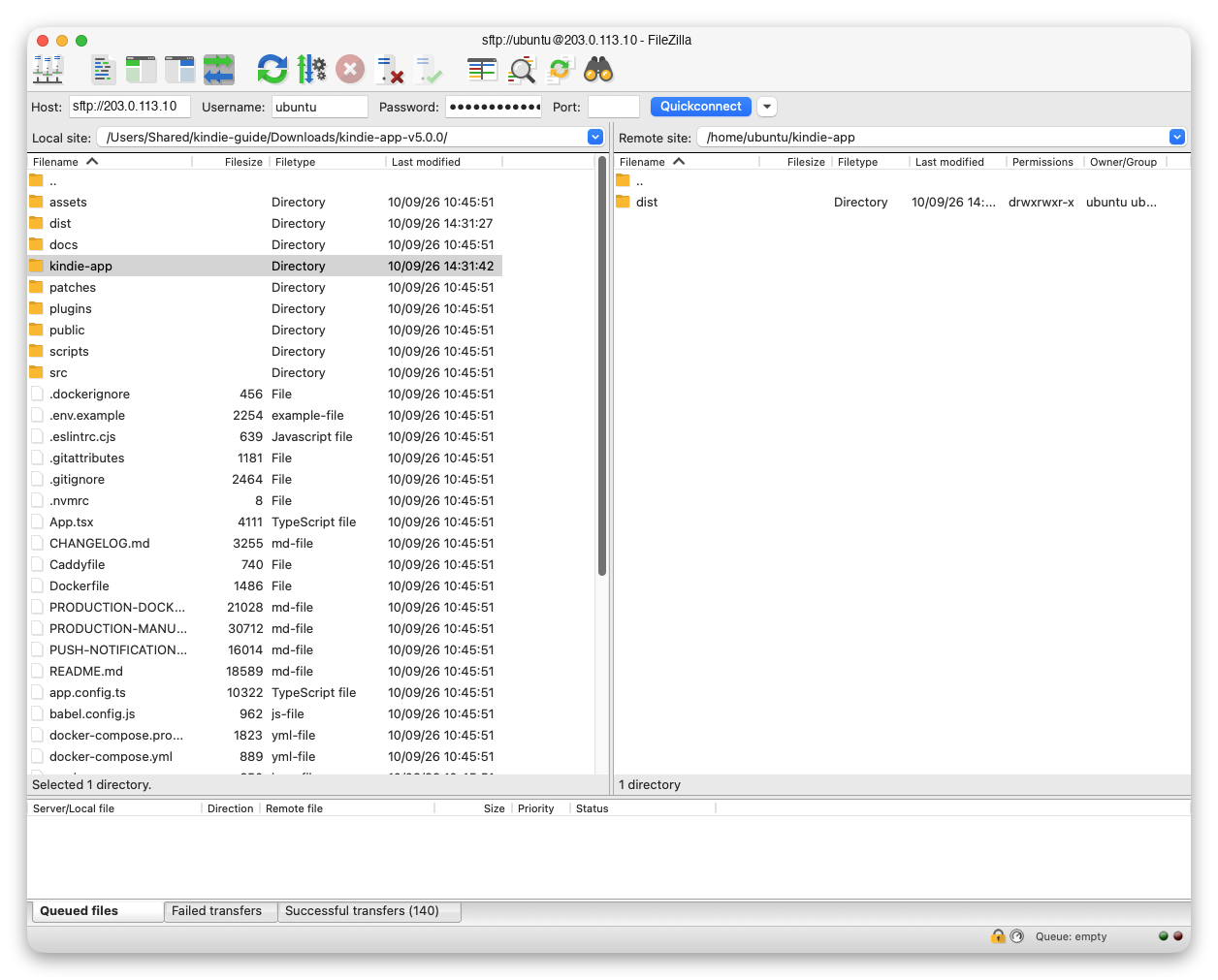
Task: Refresh the file and folder lists
Action: 272,69
